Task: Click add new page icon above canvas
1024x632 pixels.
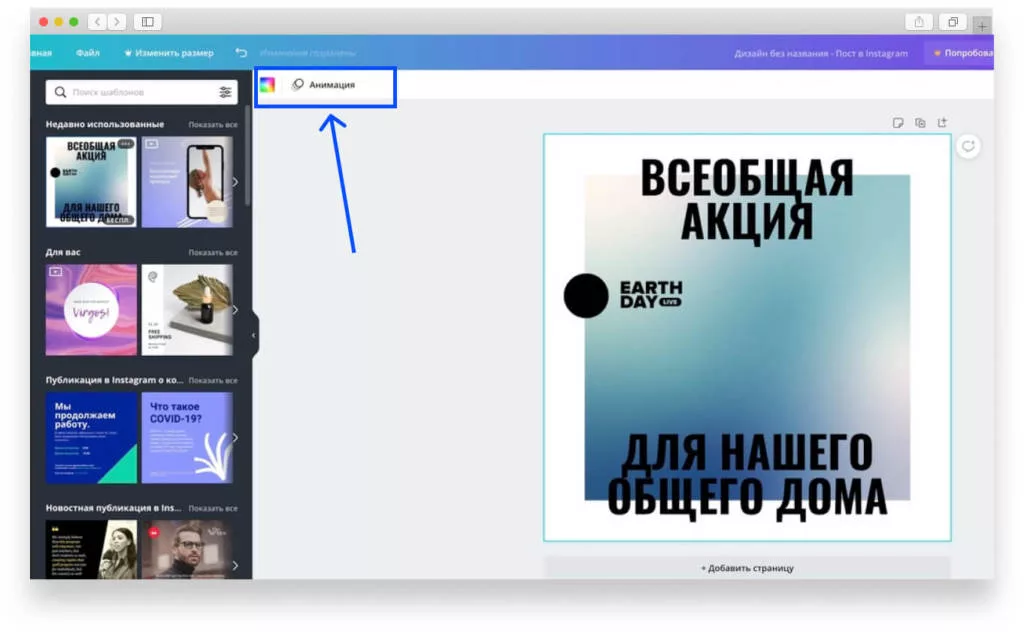Action: 942,123
